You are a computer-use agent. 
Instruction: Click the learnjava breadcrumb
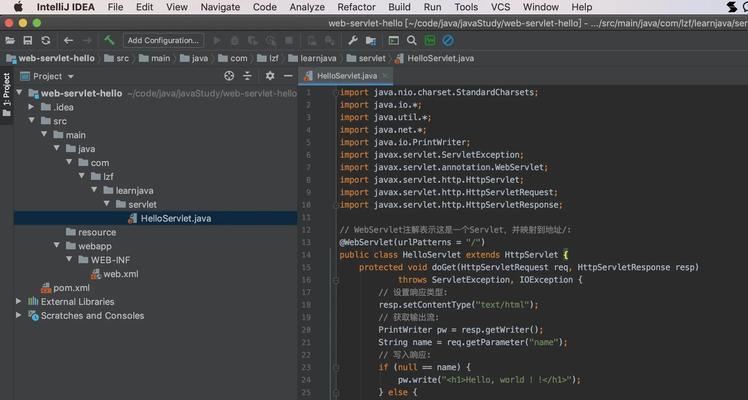pos(312,58)
